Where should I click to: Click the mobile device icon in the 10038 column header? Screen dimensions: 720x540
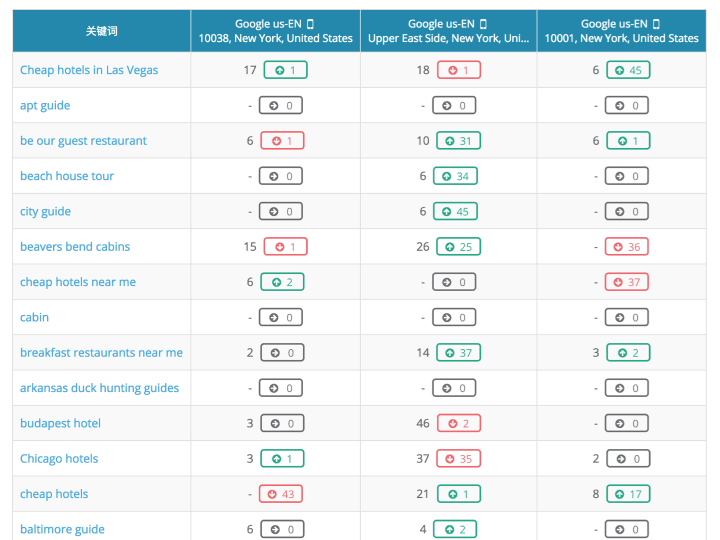[310, 24]
